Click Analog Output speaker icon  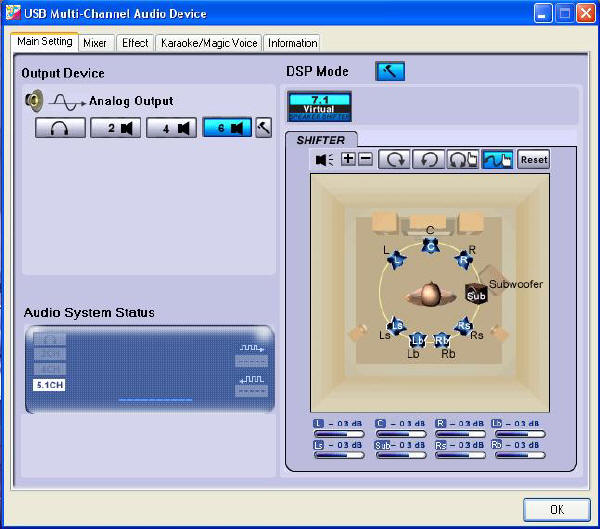pos(34,101)
